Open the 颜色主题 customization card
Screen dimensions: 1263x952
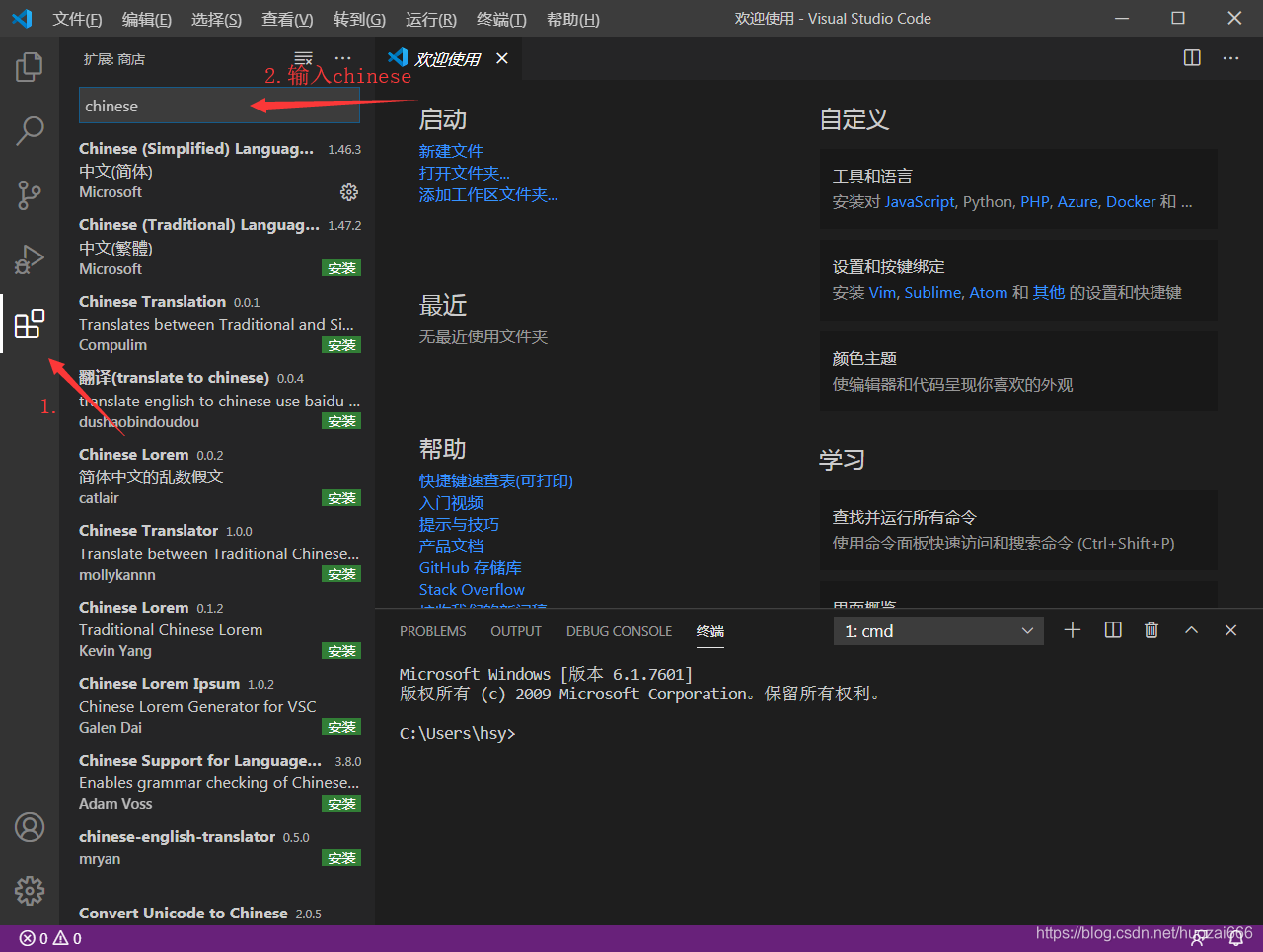(1018, 371)
